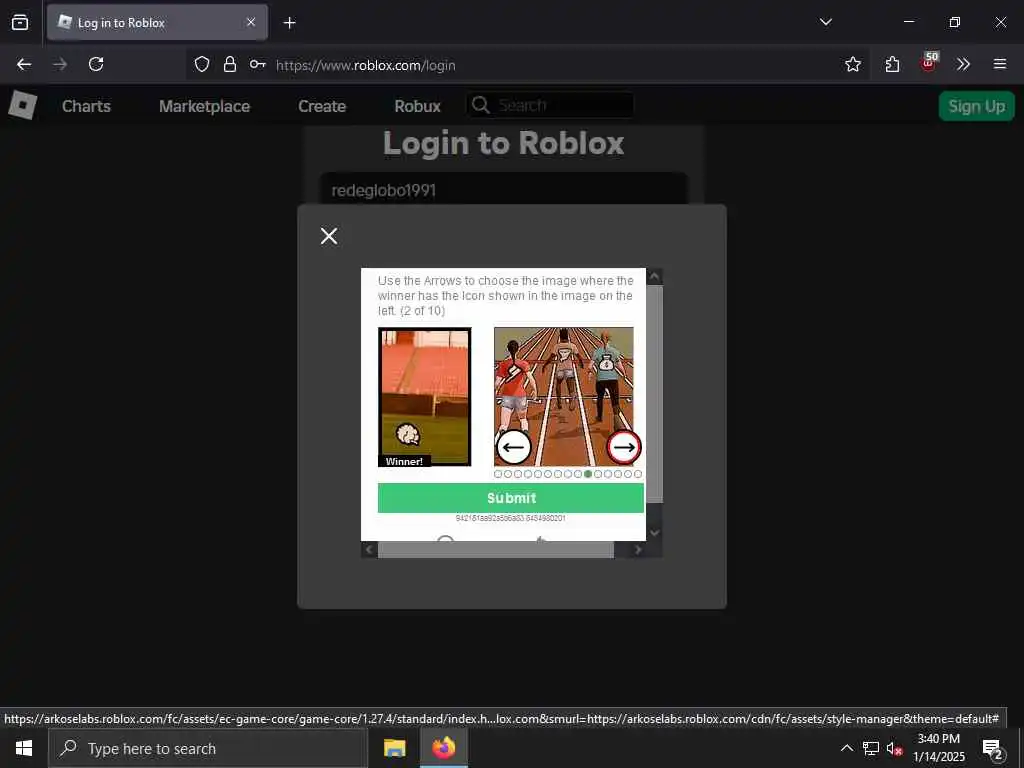This screenshot has height=768, width=1024.
Task: Open the Extensions puzzle icon
Action: [x=892, y=64]
